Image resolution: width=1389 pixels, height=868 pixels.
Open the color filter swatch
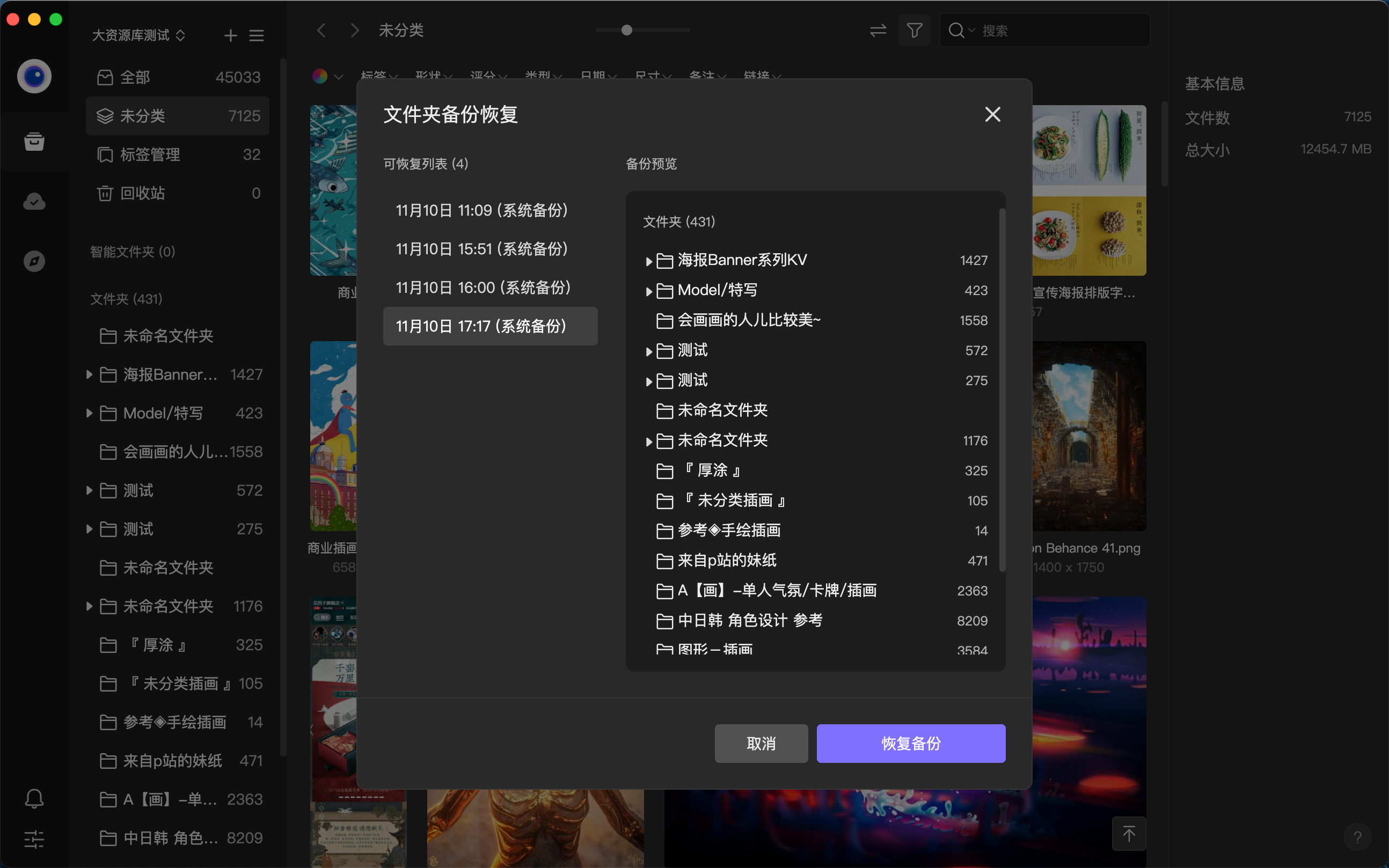(320, 76)
